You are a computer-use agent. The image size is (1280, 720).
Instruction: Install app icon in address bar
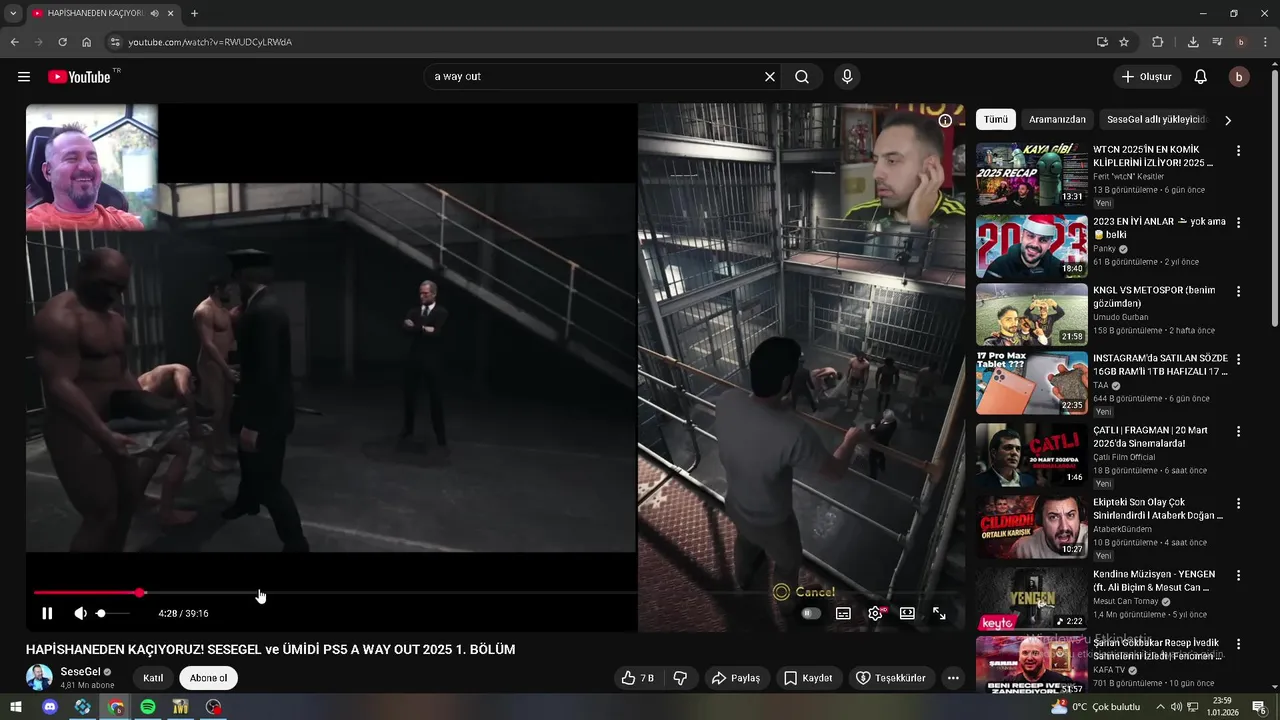pyautogui.click(x=1102, y=42)
